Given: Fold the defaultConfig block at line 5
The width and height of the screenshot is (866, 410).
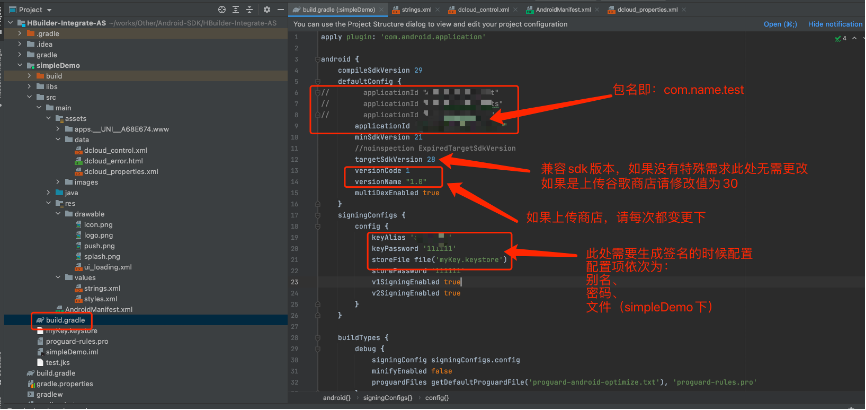Looking at the screenshot, I should [318, 81].
